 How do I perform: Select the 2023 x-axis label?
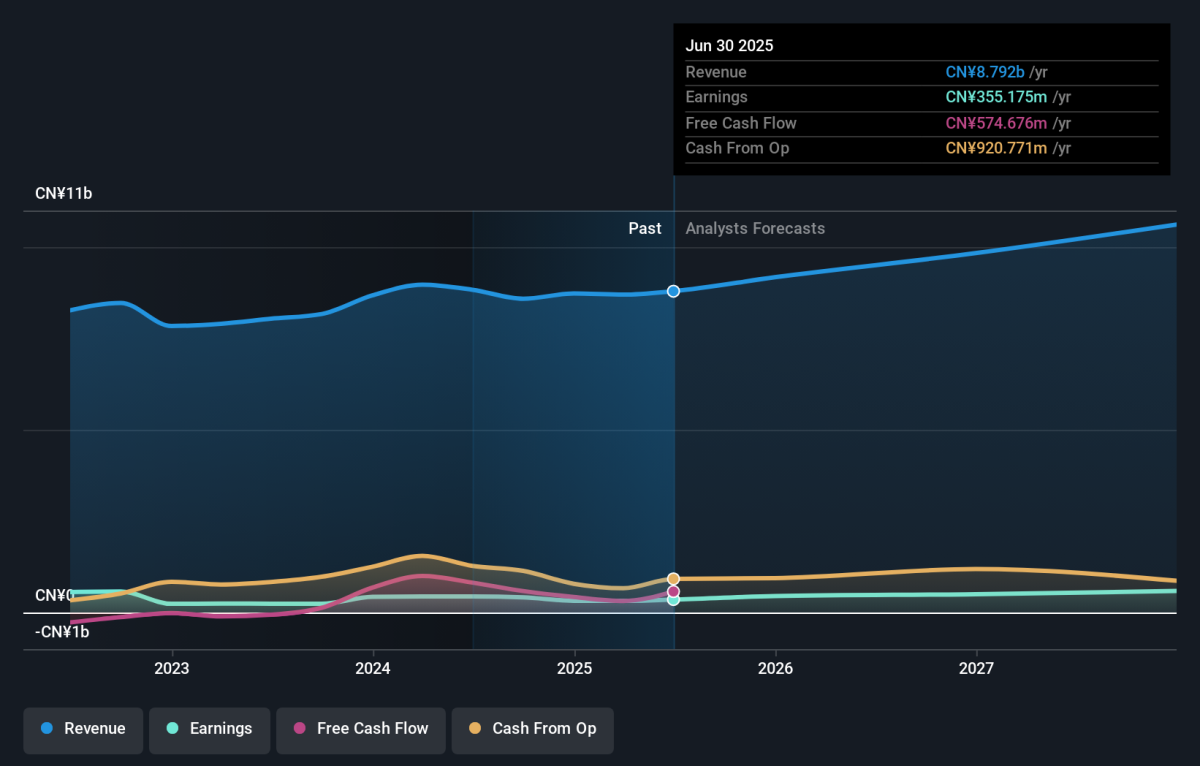[172, 669]
